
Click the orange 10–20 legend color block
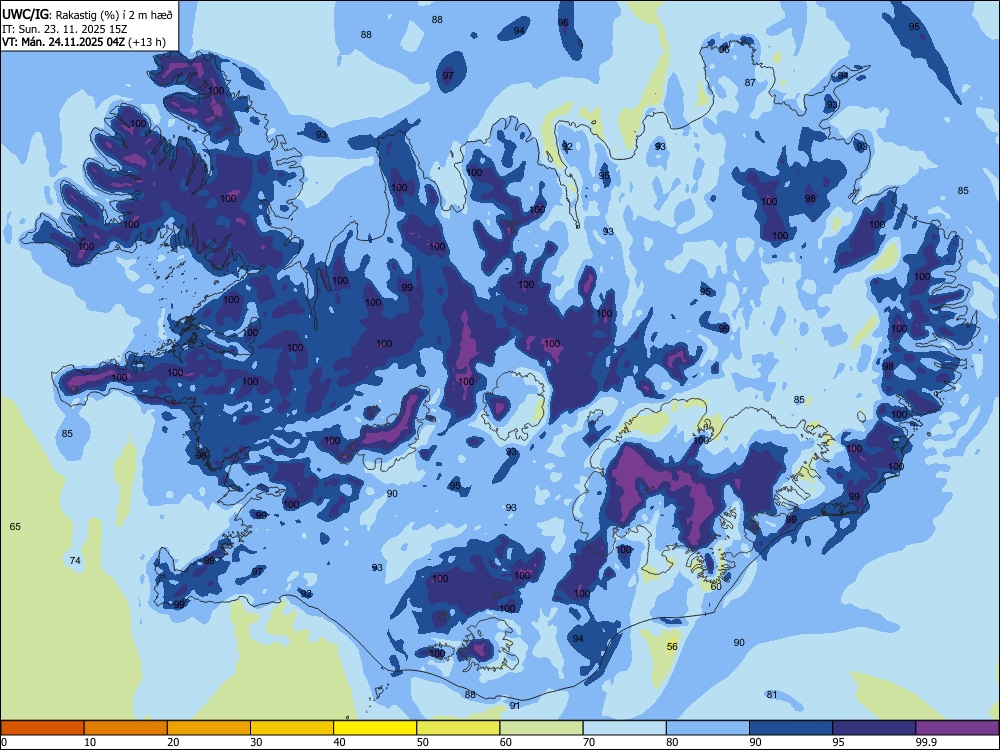coord(126,728)
